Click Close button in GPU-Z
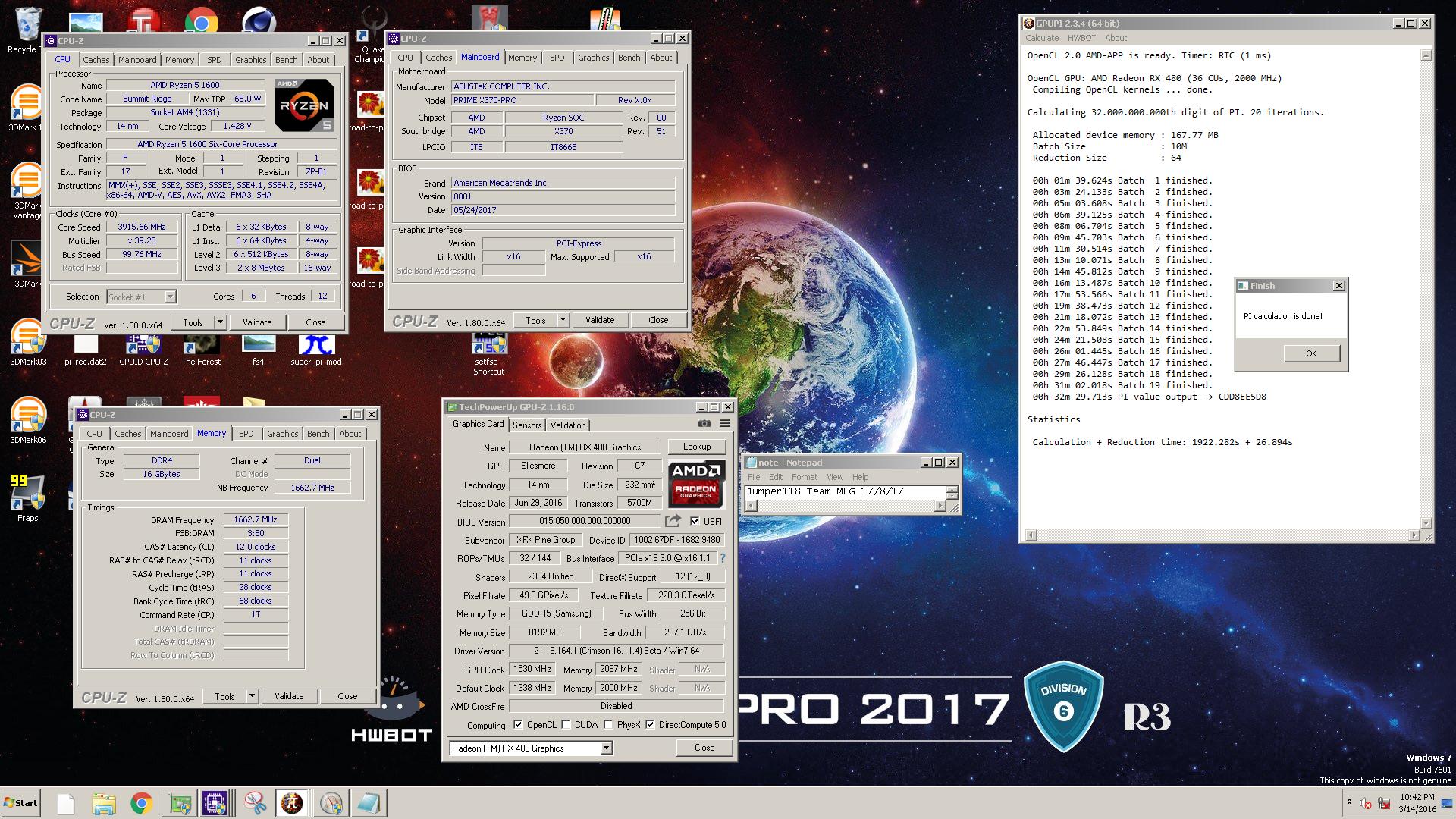The height and width of the screenshot is (819, 1456). click(x=704, y=748)
